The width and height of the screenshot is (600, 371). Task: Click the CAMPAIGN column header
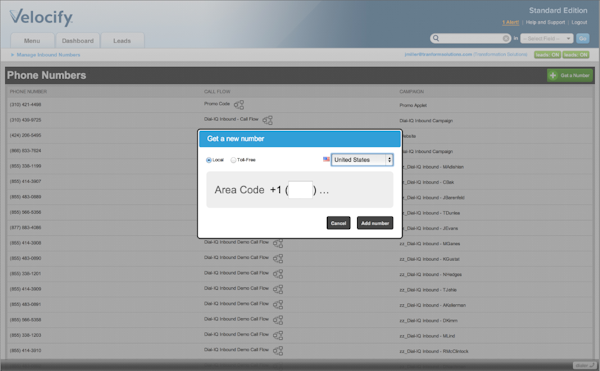coord(411,92)
